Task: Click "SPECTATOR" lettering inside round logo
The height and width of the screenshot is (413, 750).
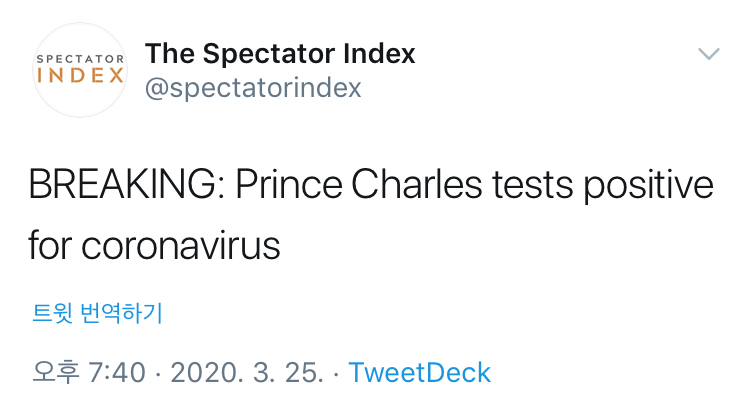Action: 80,58
